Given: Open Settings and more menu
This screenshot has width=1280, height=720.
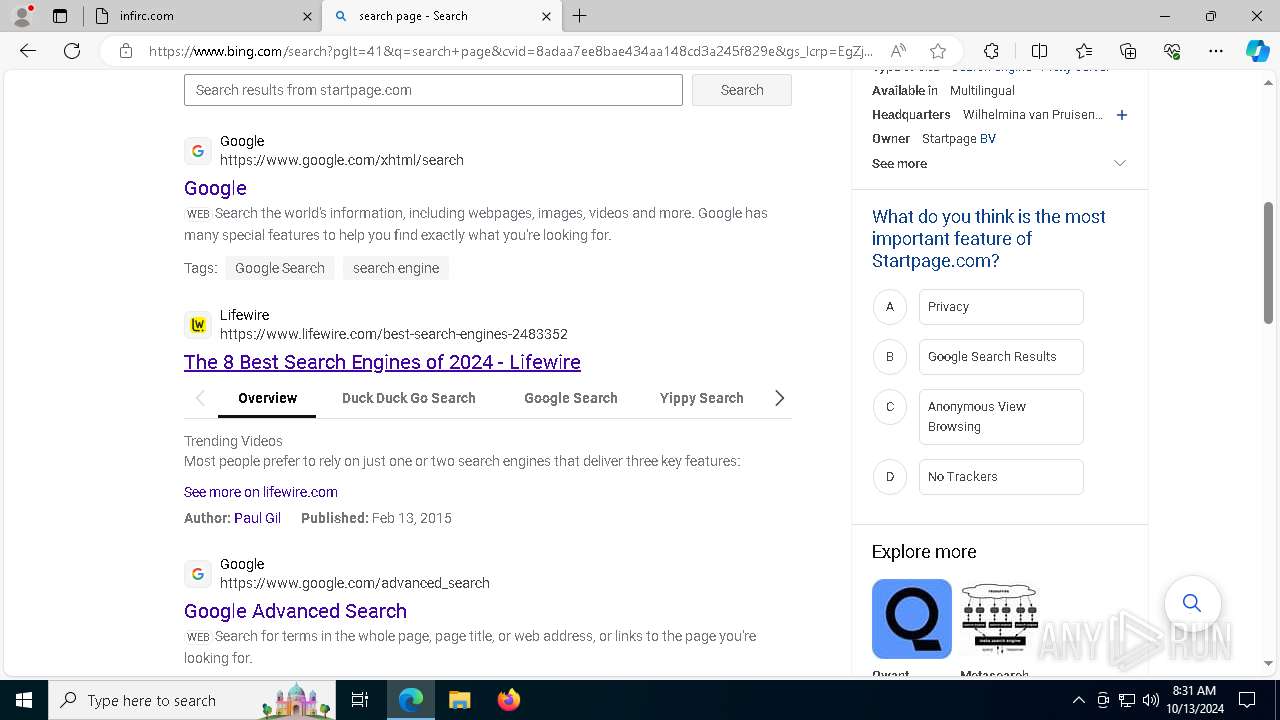Looking at the screenshot, I should coord(1216,51).
